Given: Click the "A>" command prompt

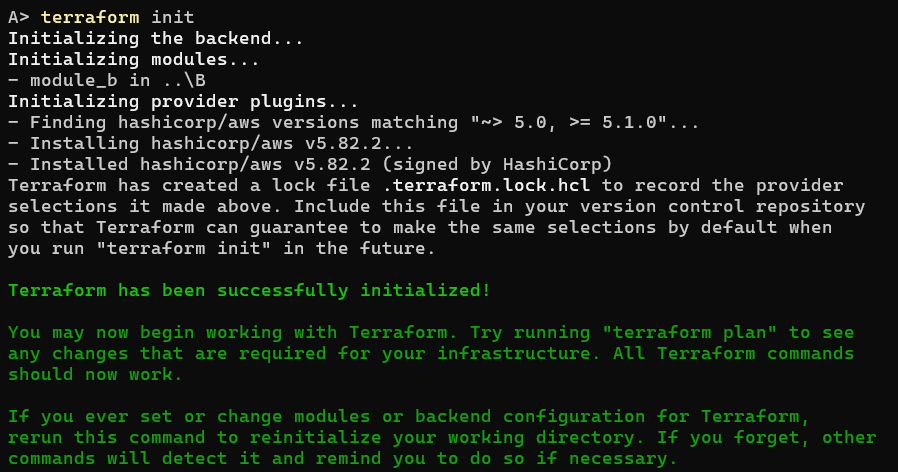Looking at the screenshot, I should coord(18,17).
